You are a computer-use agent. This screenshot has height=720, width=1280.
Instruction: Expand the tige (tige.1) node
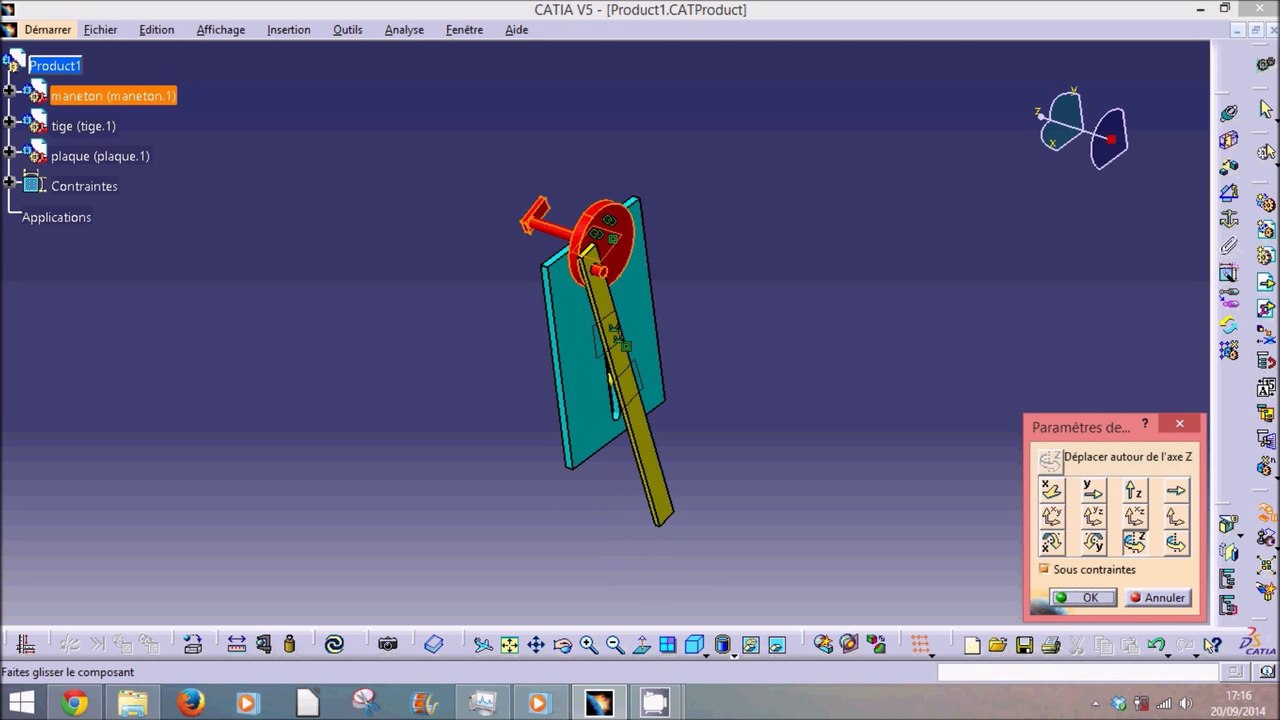9,121
